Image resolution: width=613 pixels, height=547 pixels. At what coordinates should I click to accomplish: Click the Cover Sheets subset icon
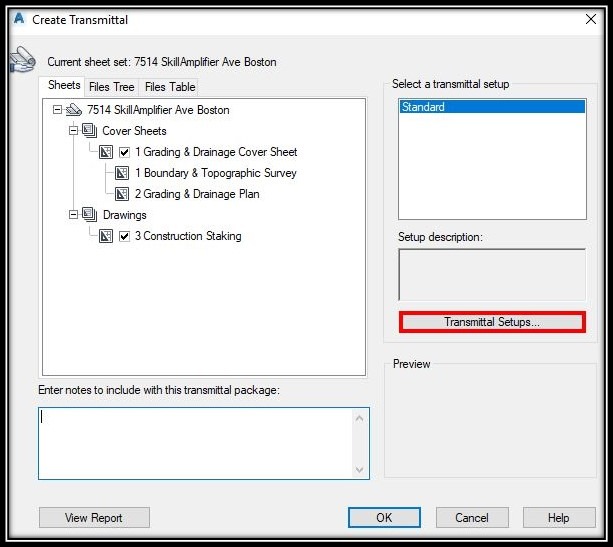(x=90, y=131)
